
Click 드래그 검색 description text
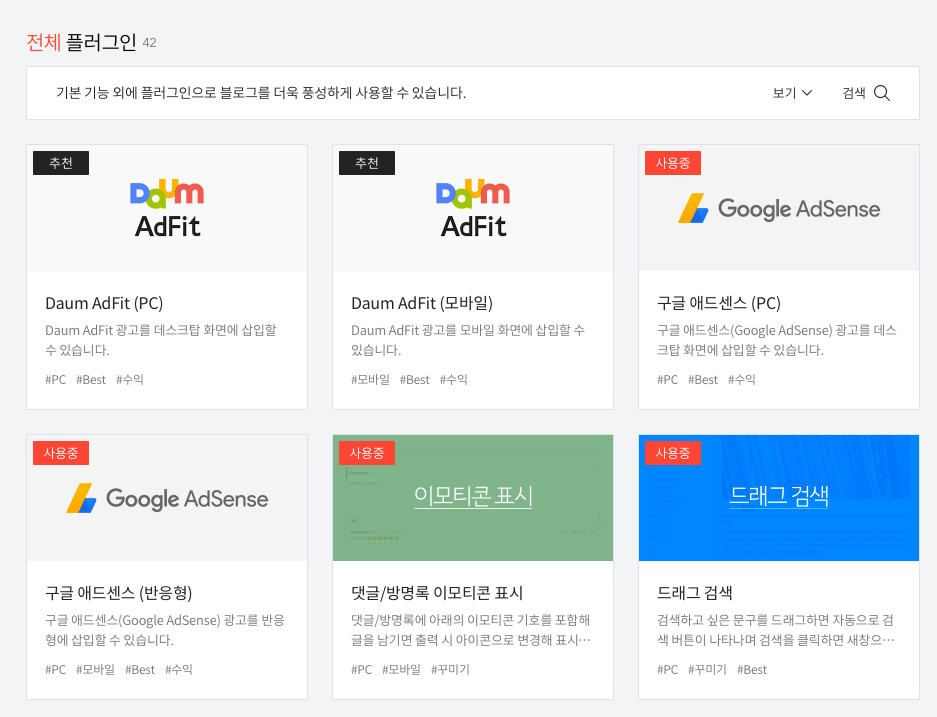pyautogui.click(x=776, y=630)
